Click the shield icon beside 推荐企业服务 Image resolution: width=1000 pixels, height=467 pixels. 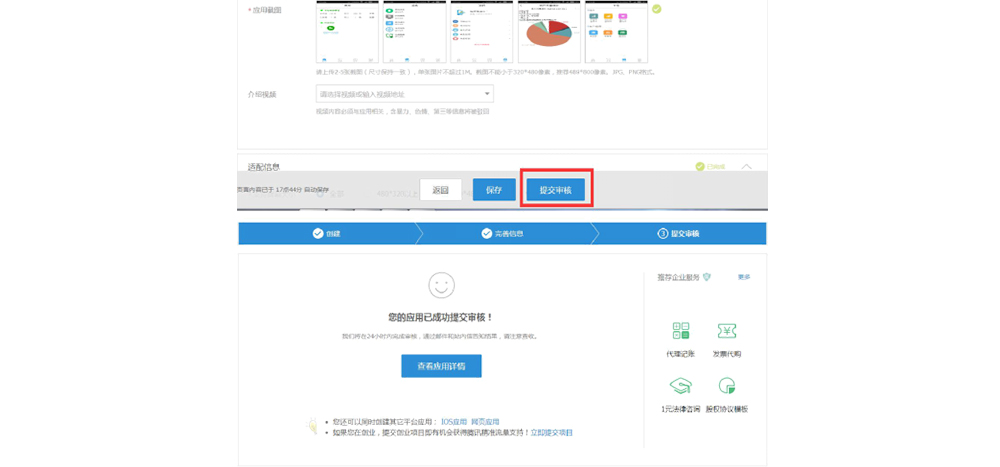(x=706, y=277)
